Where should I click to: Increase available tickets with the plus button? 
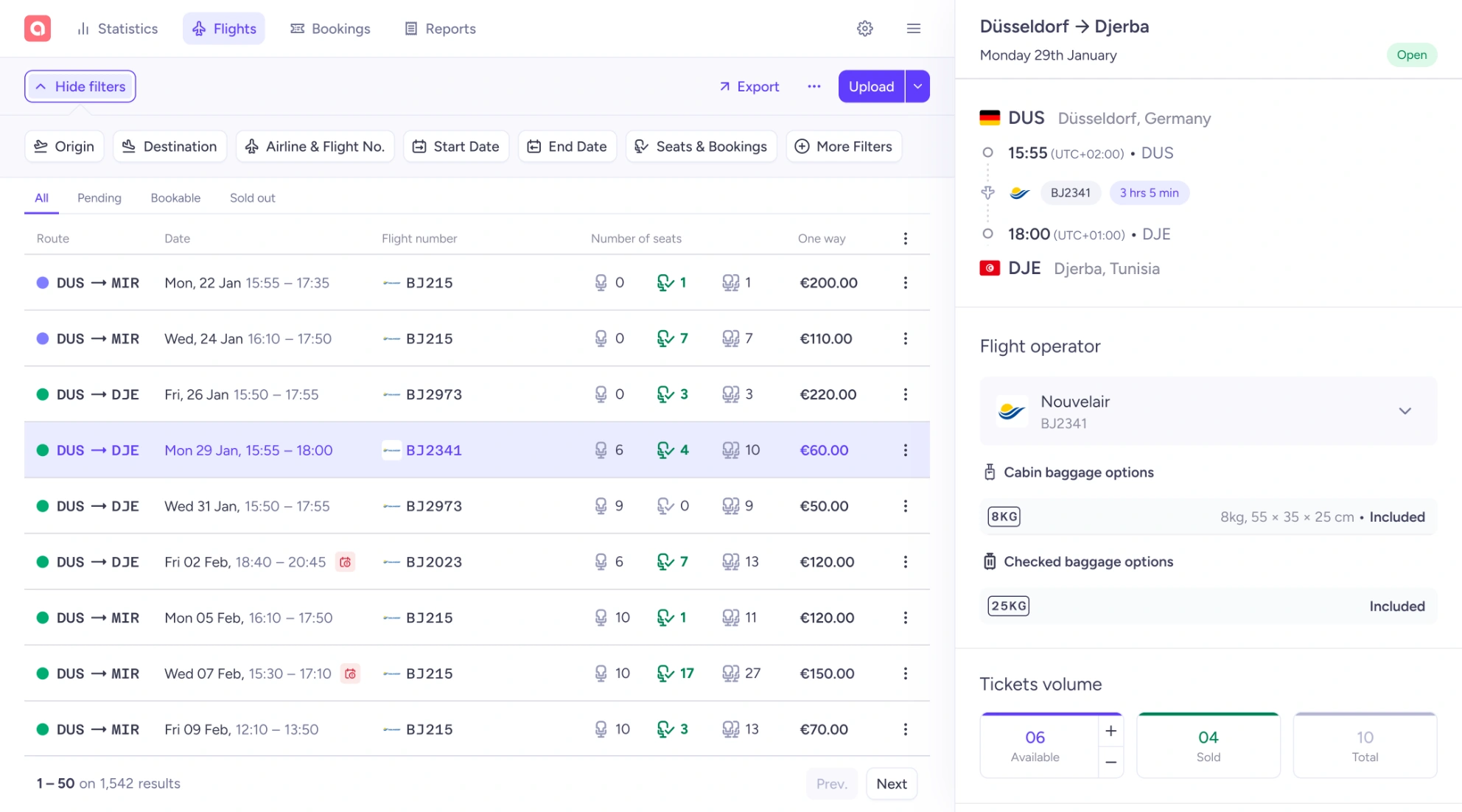click(1111, 731)
